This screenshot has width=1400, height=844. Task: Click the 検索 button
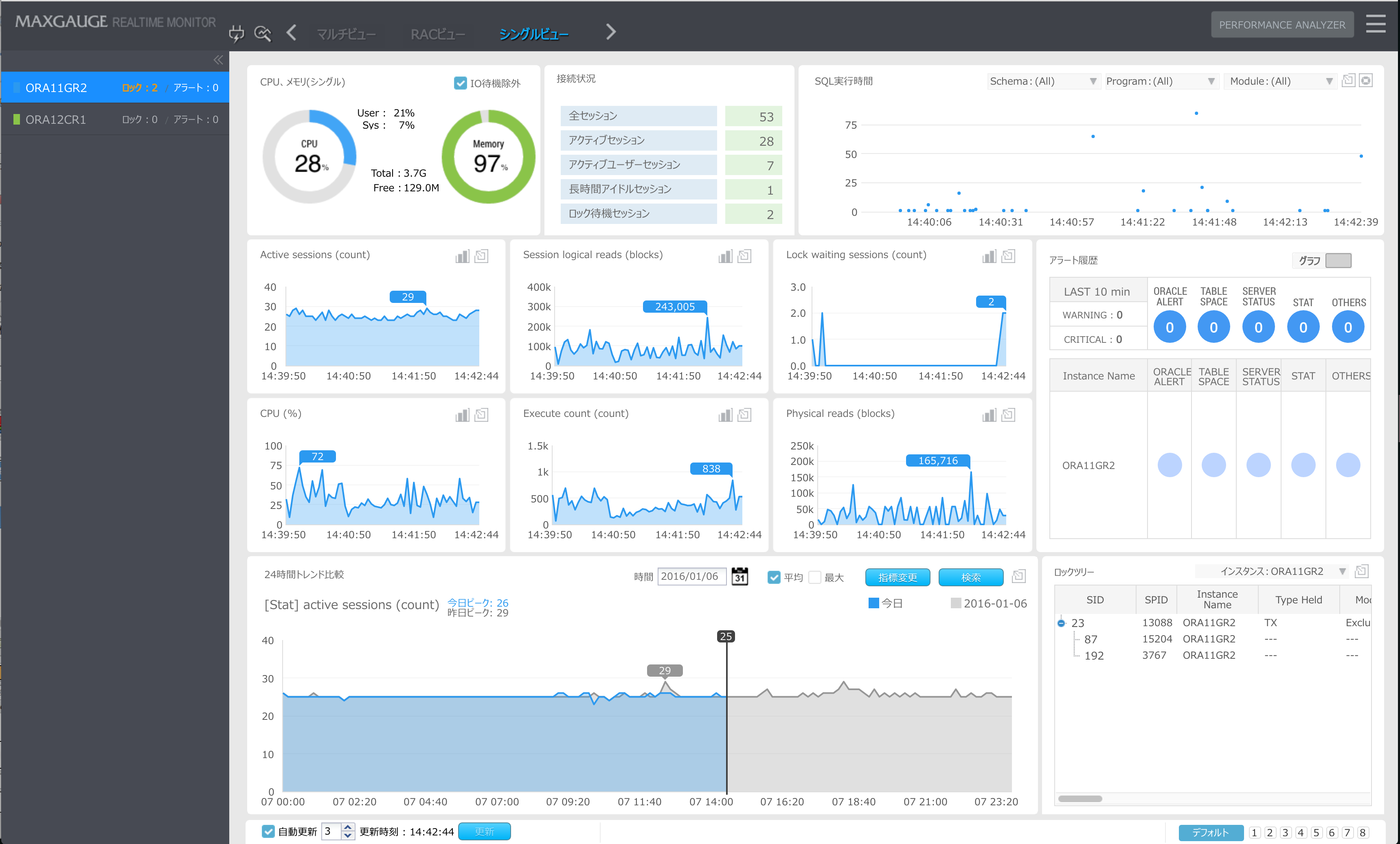point(970,577)
